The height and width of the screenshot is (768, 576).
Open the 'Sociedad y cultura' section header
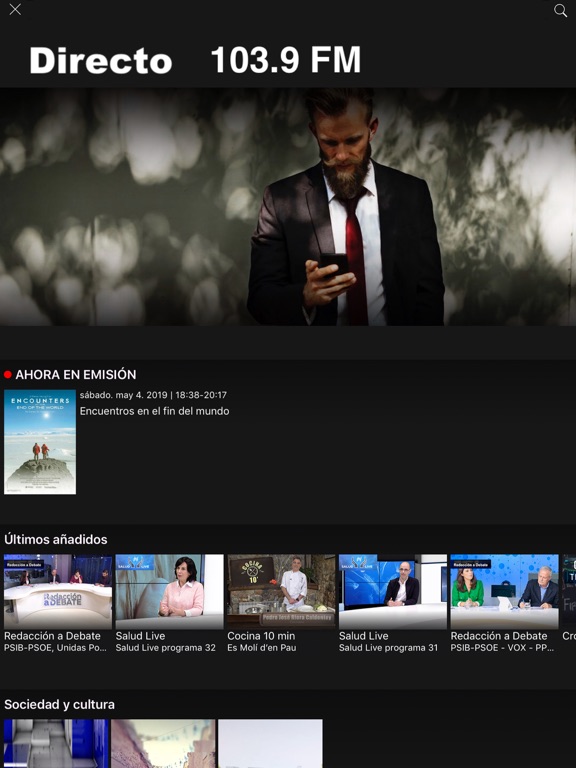59,704
